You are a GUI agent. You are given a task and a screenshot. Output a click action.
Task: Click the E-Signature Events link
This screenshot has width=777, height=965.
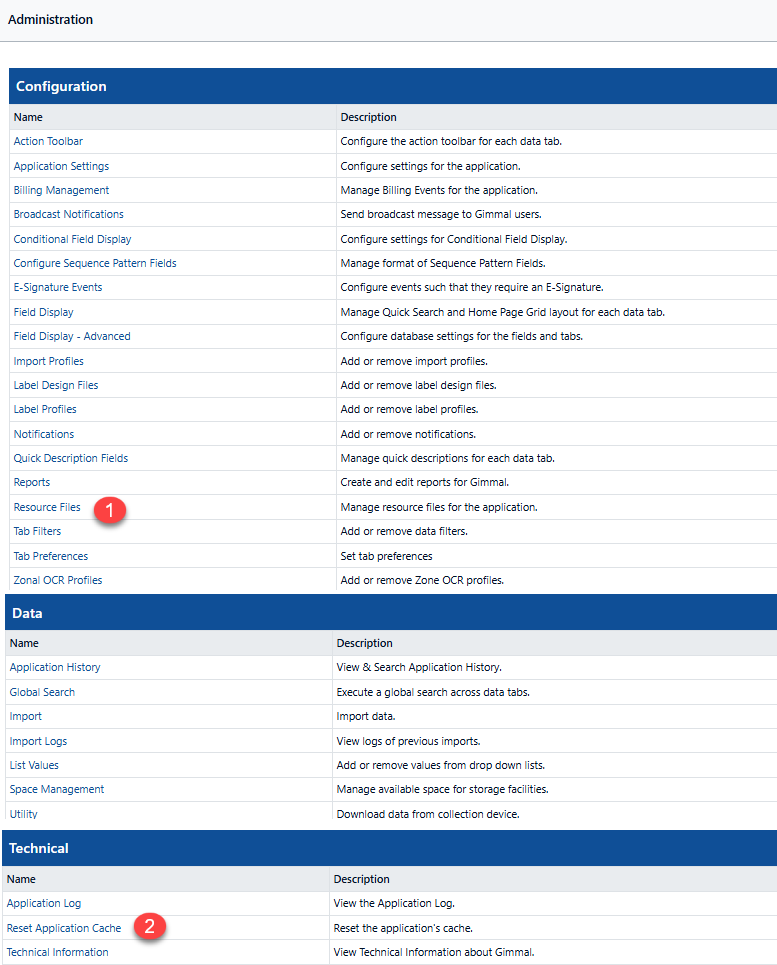(x=58, y=287)
